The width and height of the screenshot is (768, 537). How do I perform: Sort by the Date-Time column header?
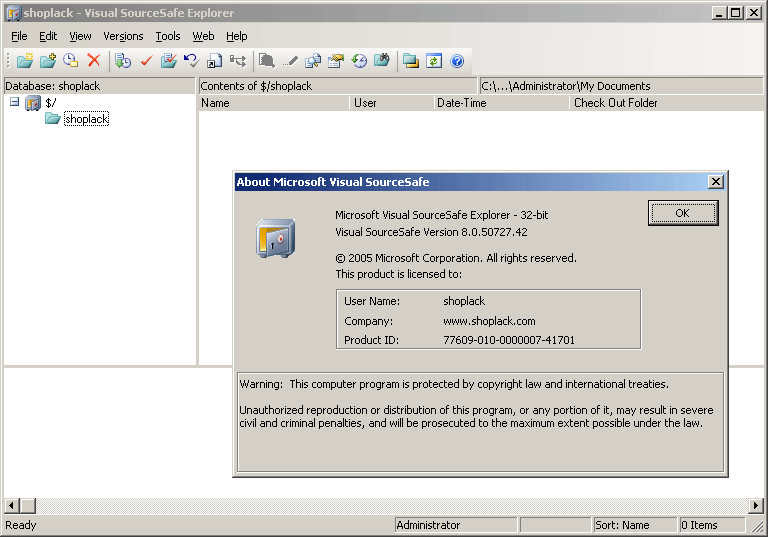(502, 103)
